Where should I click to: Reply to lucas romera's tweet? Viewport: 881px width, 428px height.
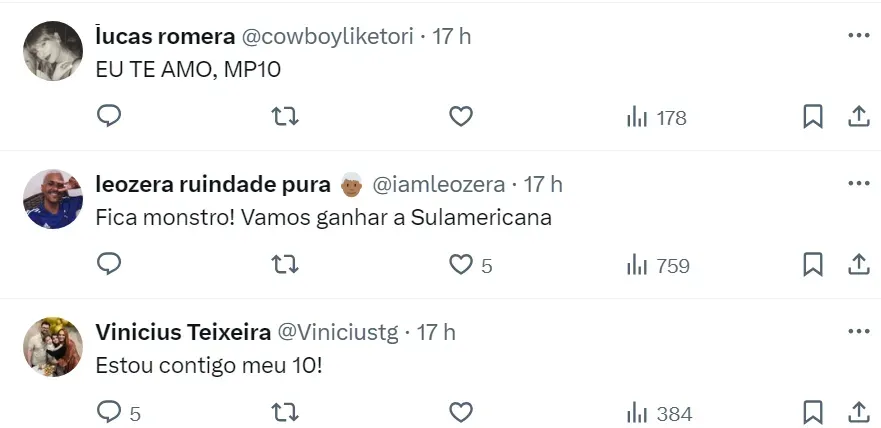click(x=109, y=117)
